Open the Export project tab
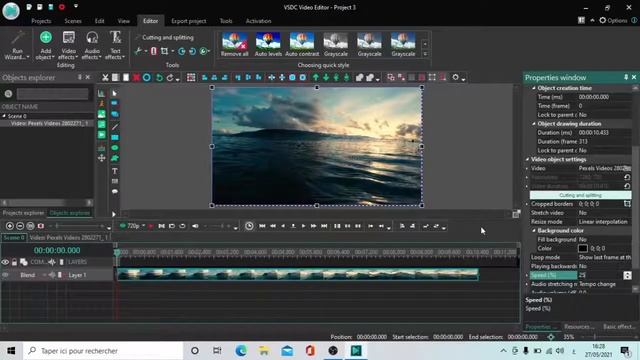 tap(189, 21)
